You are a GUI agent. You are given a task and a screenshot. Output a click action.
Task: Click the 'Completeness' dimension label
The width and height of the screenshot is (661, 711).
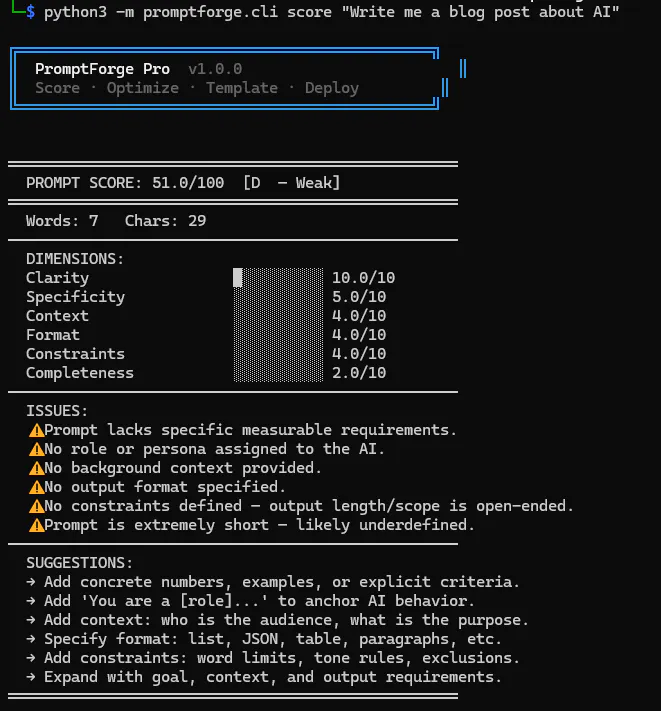[80, 373]
